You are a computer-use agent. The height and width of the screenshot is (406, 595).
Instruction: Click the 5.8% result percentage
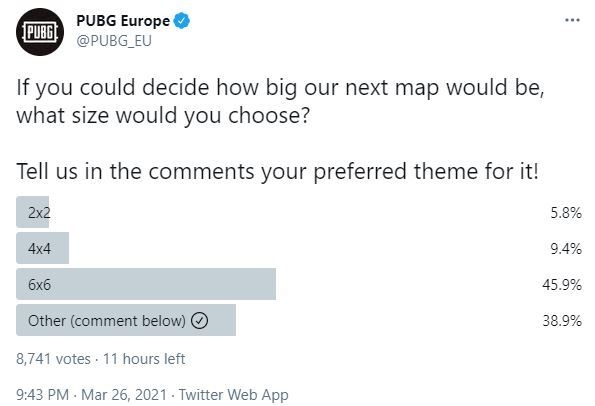(566, 212)
